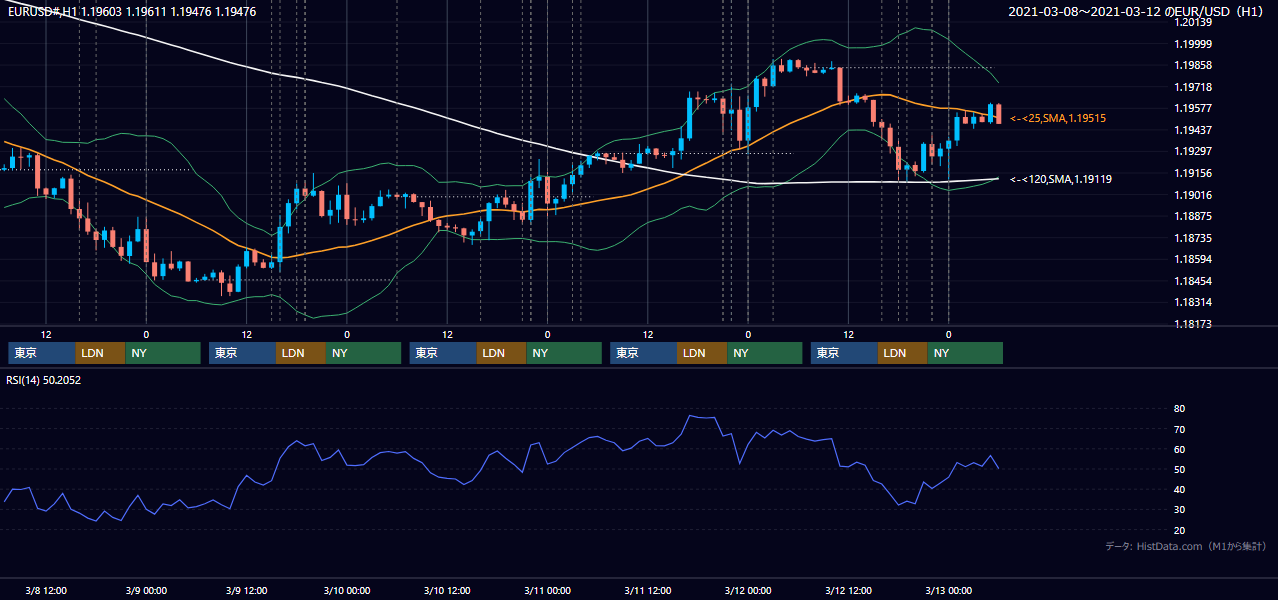
Task: Click the RSI level 20 label
Action: 1179,530
